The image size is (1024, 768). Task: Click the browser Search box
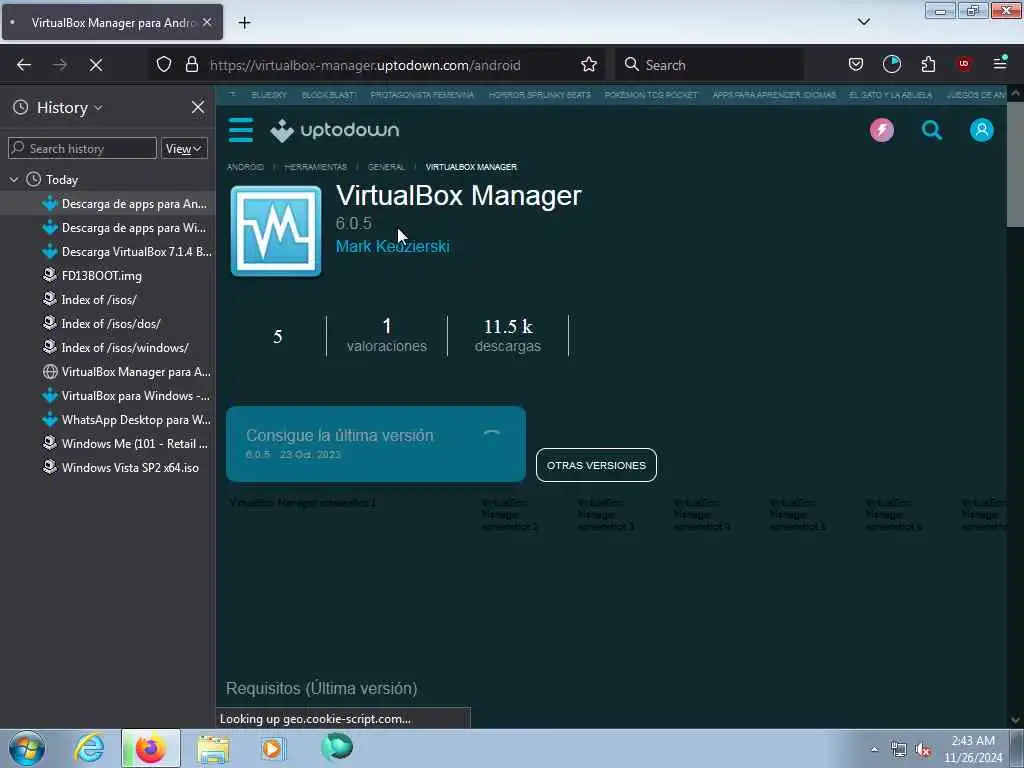[x=709, y=65]
